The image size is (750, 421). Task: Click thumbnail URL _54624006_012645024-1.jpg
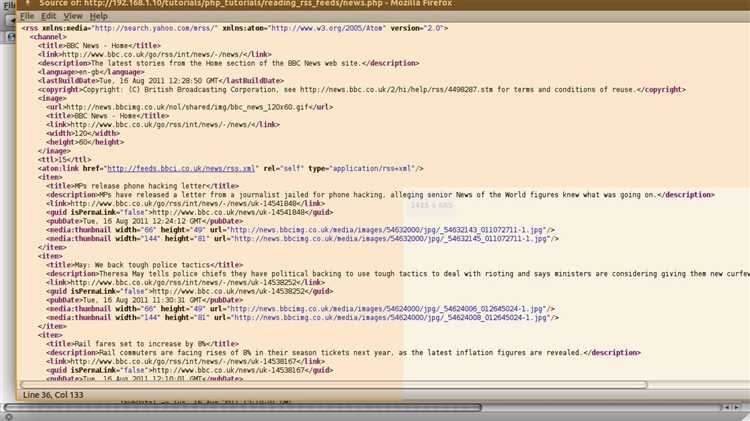point(387,309)
